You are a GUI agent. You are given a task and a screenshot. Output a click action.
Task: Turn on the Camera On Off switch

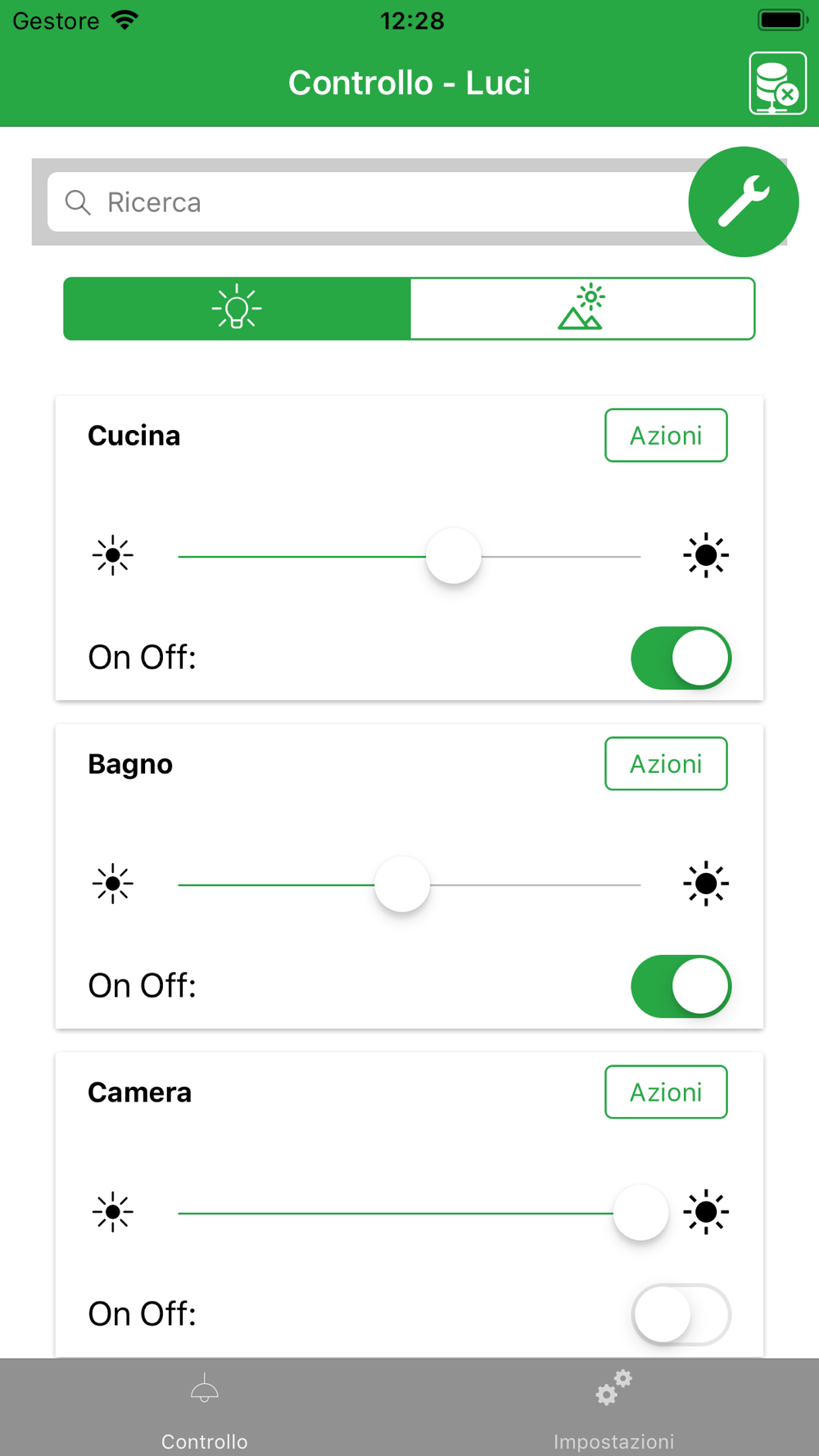click(x=681, y=1314)
